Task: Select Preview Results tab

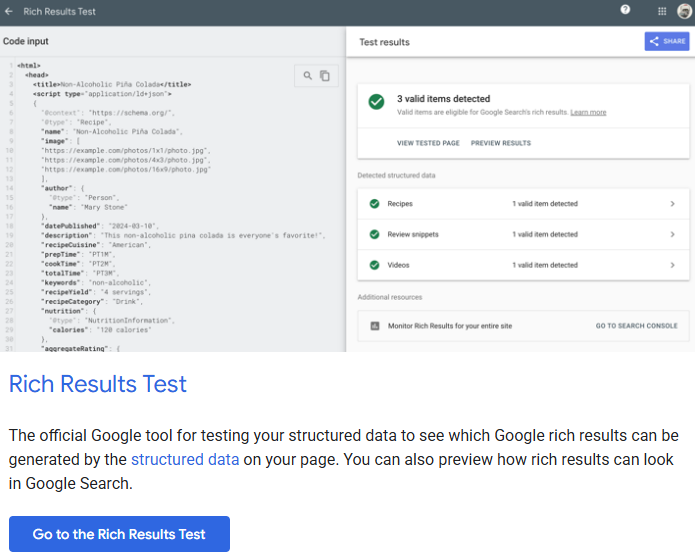Action: (500, 143)
